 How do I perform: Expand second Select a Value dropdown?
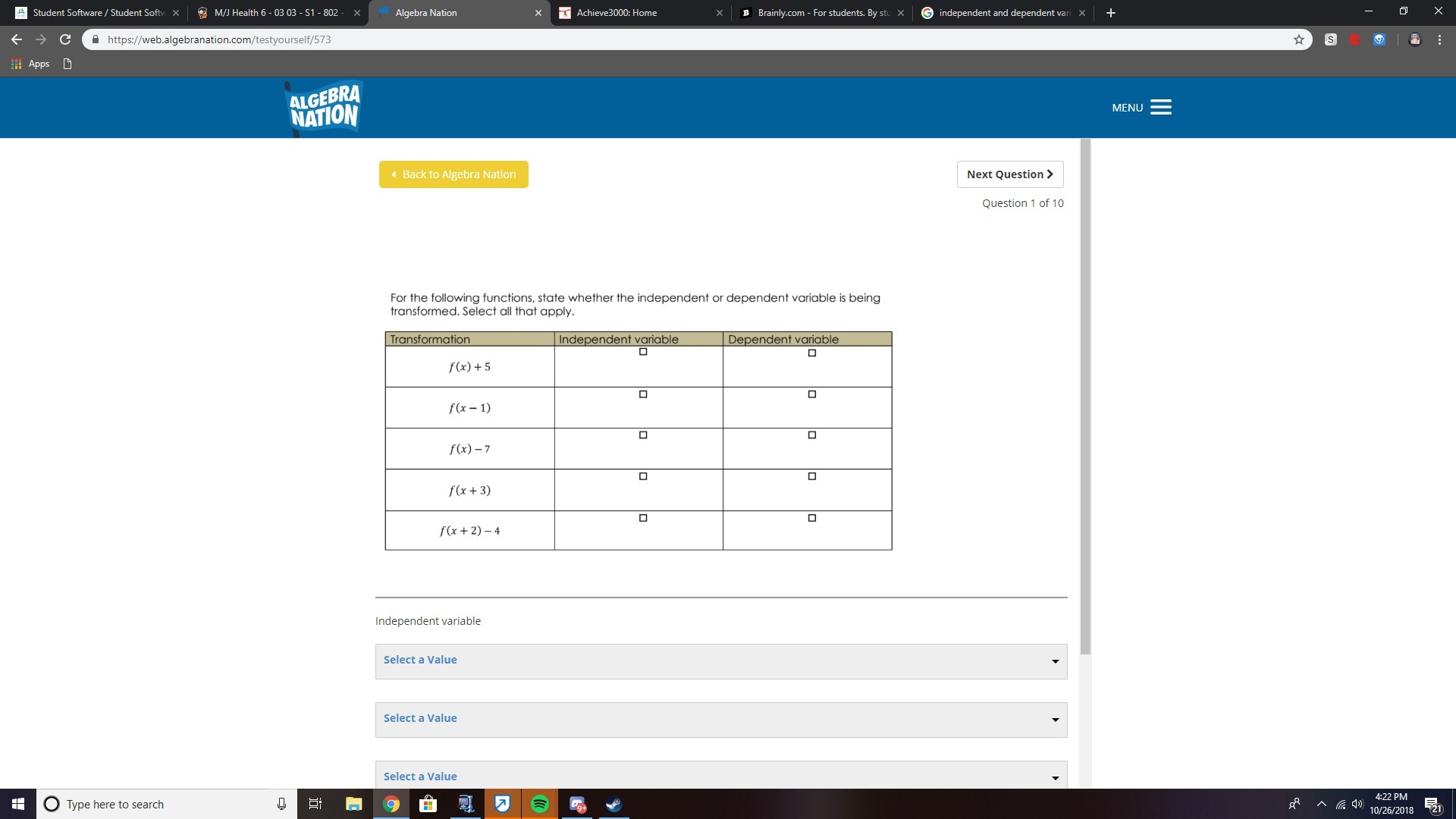[720, 719]
